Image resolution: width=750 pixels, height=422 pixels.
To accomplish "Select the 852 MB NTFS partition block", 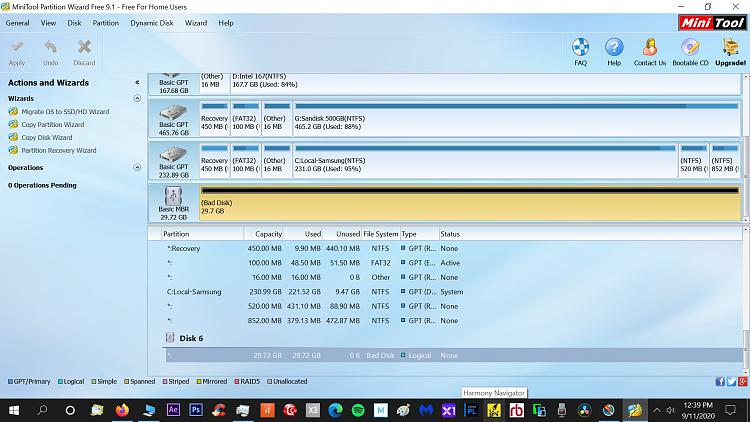I will (725, 161).
